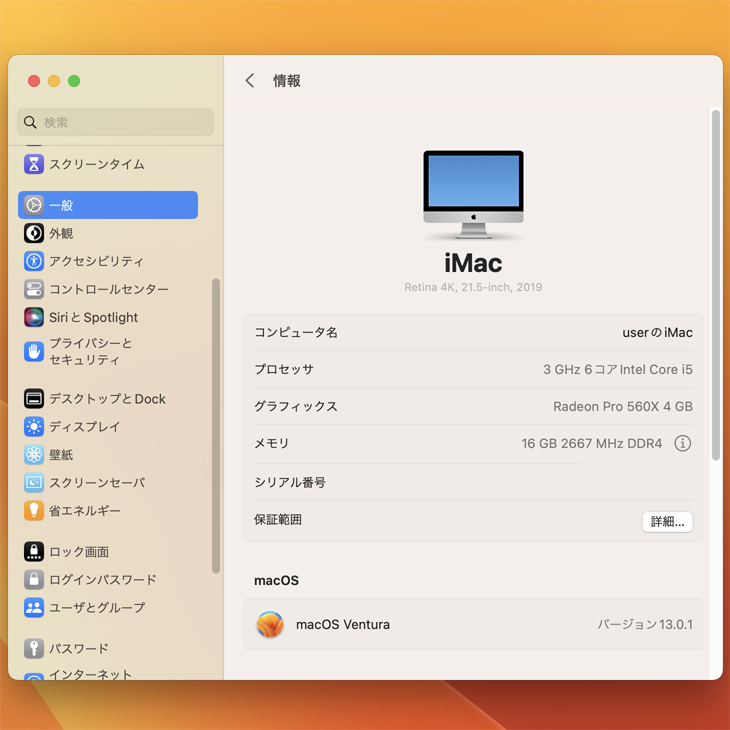730x730 pixels.
Task: Click the Screen Time hourglass icon
Action: pos(34,164)
